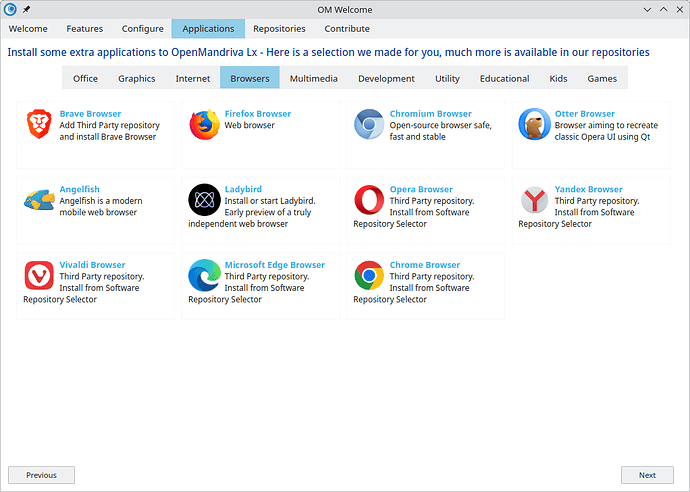Viewport: 690px width, 492px height.
Task: Minimize the OM Welcome window
Action: (647, 9)
